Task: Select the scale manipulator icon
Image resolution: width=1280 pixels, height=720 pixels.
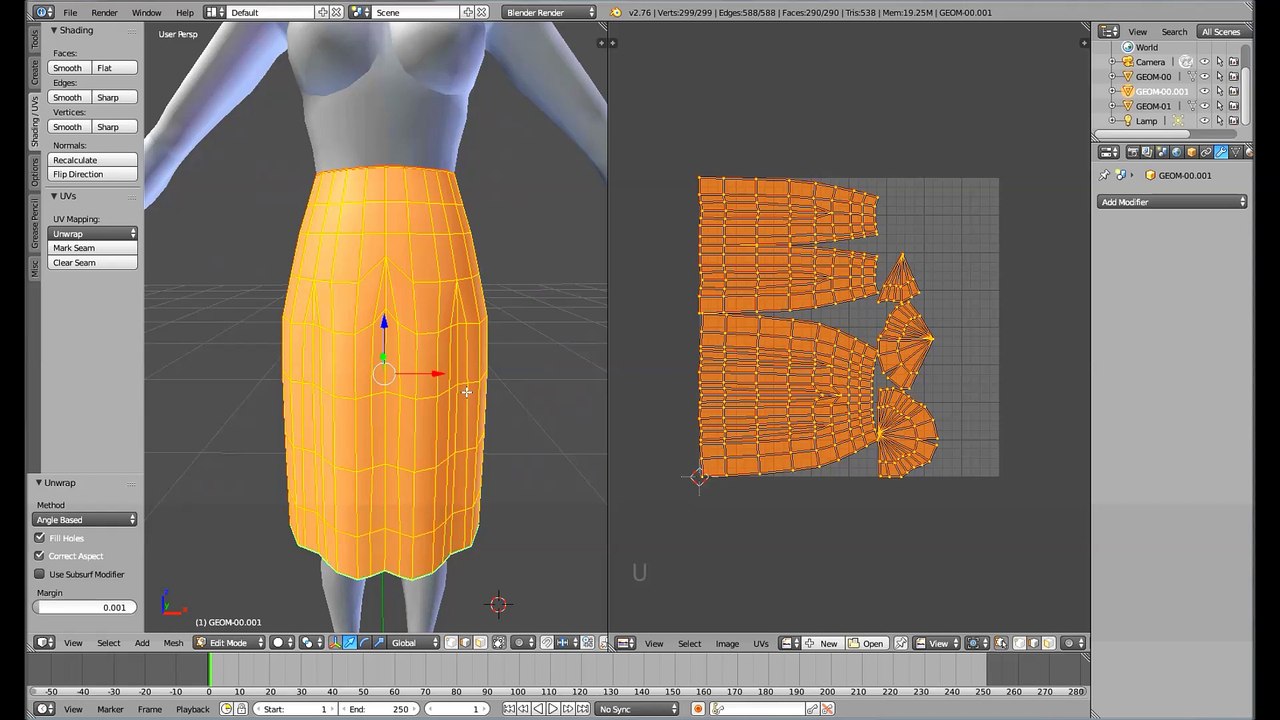Action: 379,643
